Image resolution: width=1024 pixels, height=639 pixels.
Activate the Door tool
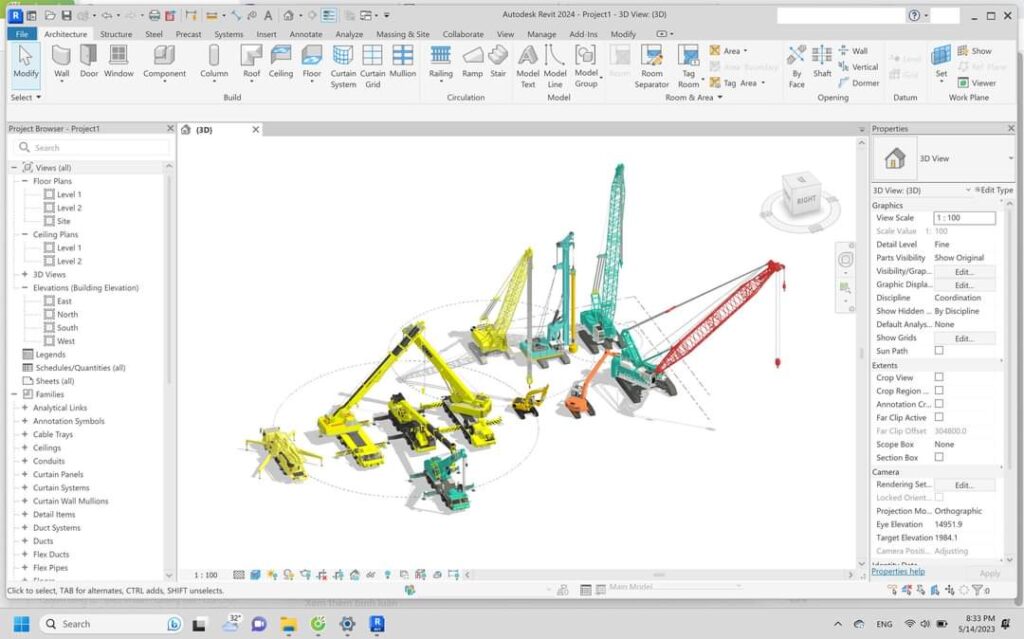(90, 62)
